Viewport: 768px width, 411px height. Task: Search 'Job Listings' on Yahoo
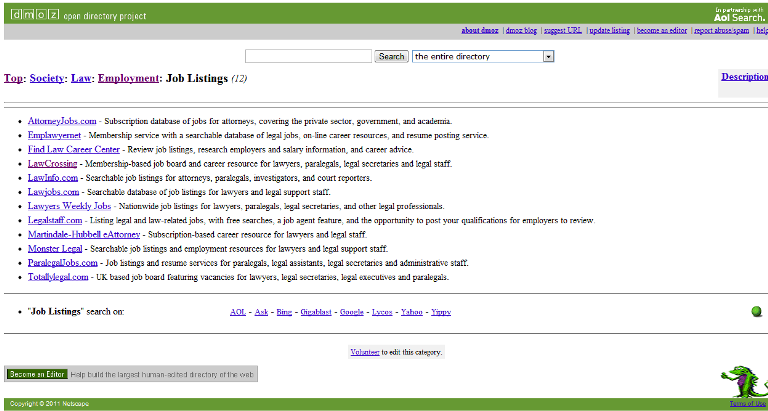(x=412, y=312)
